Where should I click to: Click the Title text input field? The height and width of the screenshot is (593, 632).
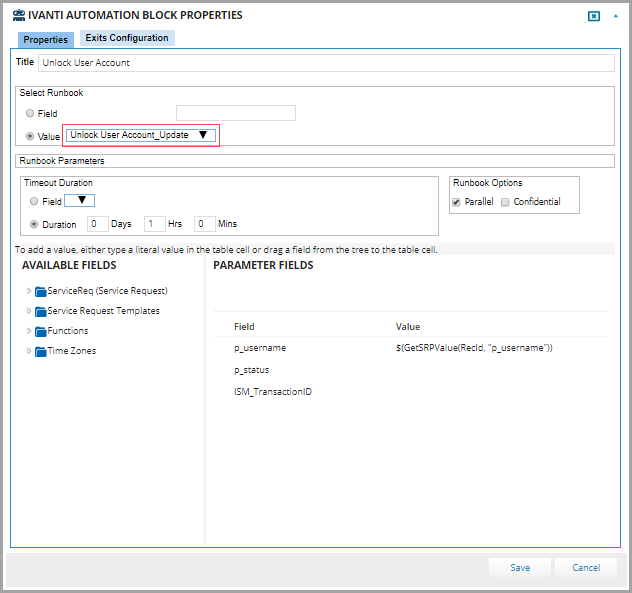point(325,63)
